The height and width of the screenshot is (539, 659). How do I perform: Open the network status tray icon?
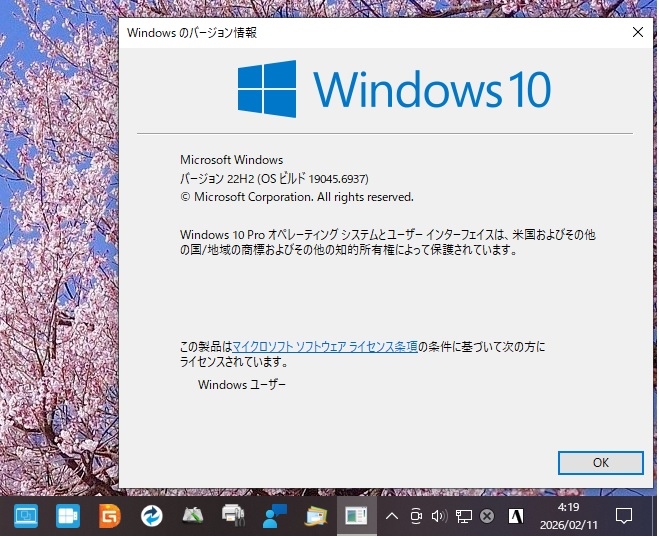[464, 517]
